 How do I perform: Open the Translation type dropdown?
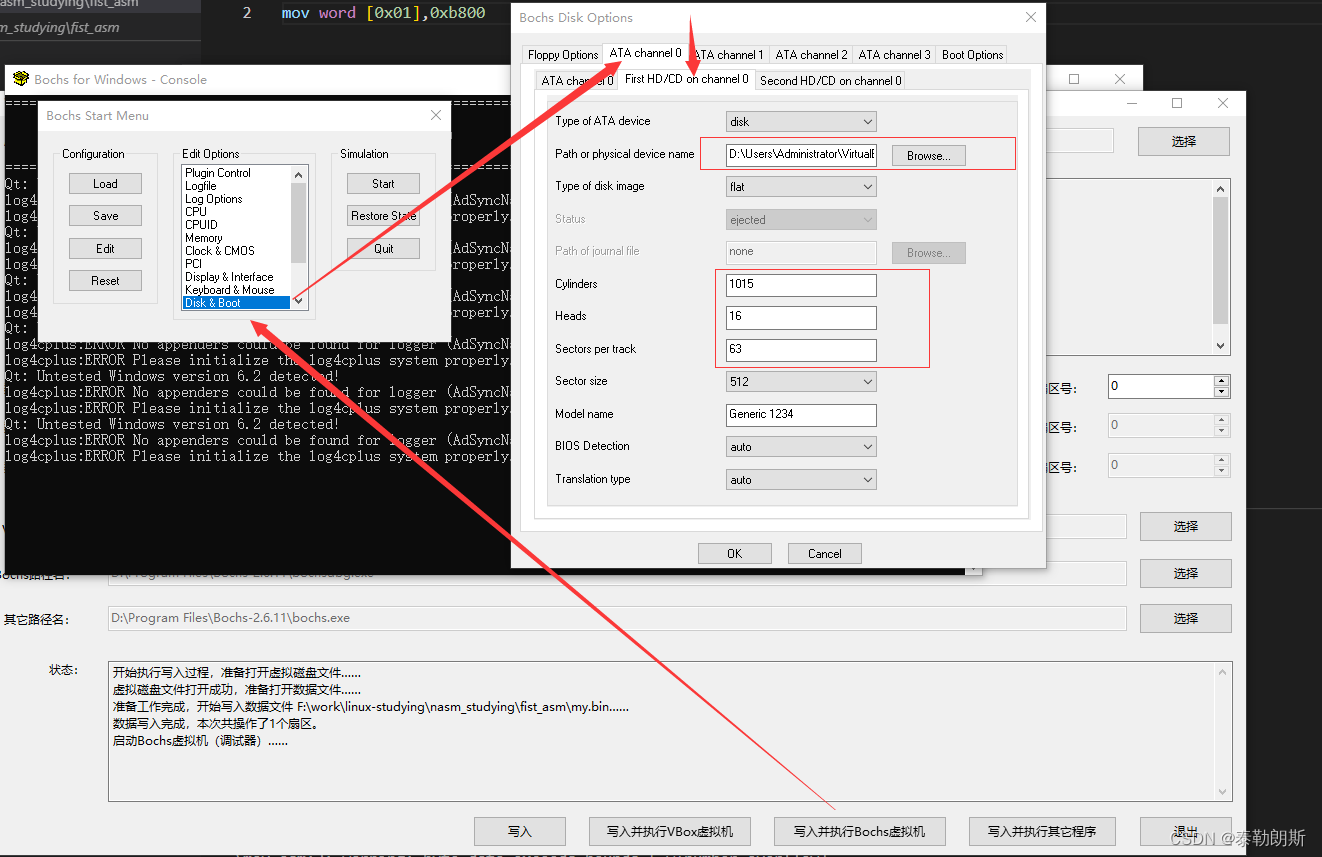pyautogui.click(x=801, y=480)
